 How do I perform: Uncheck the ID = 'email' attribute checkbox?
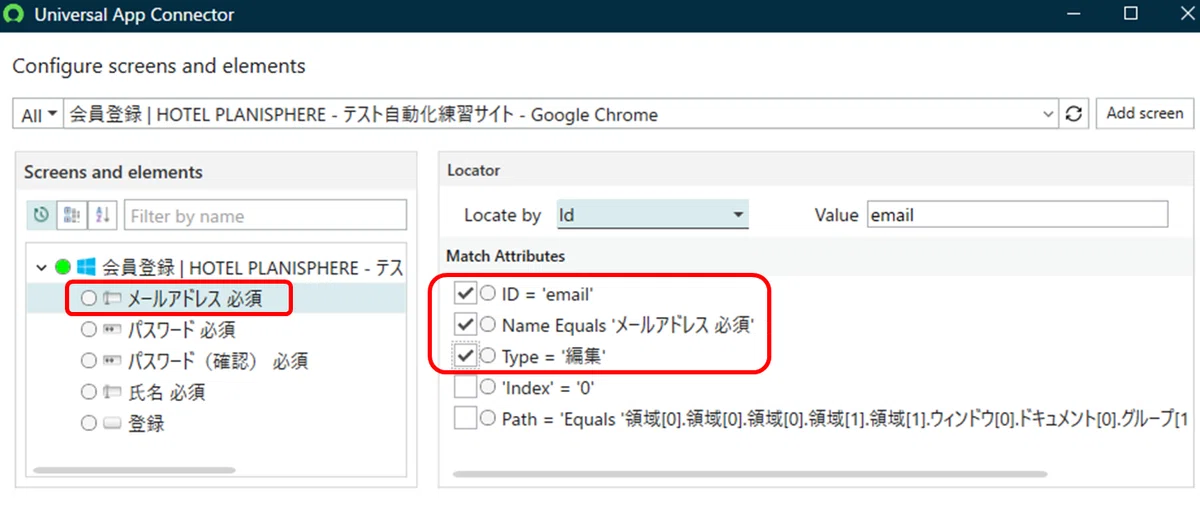[465, 293]
